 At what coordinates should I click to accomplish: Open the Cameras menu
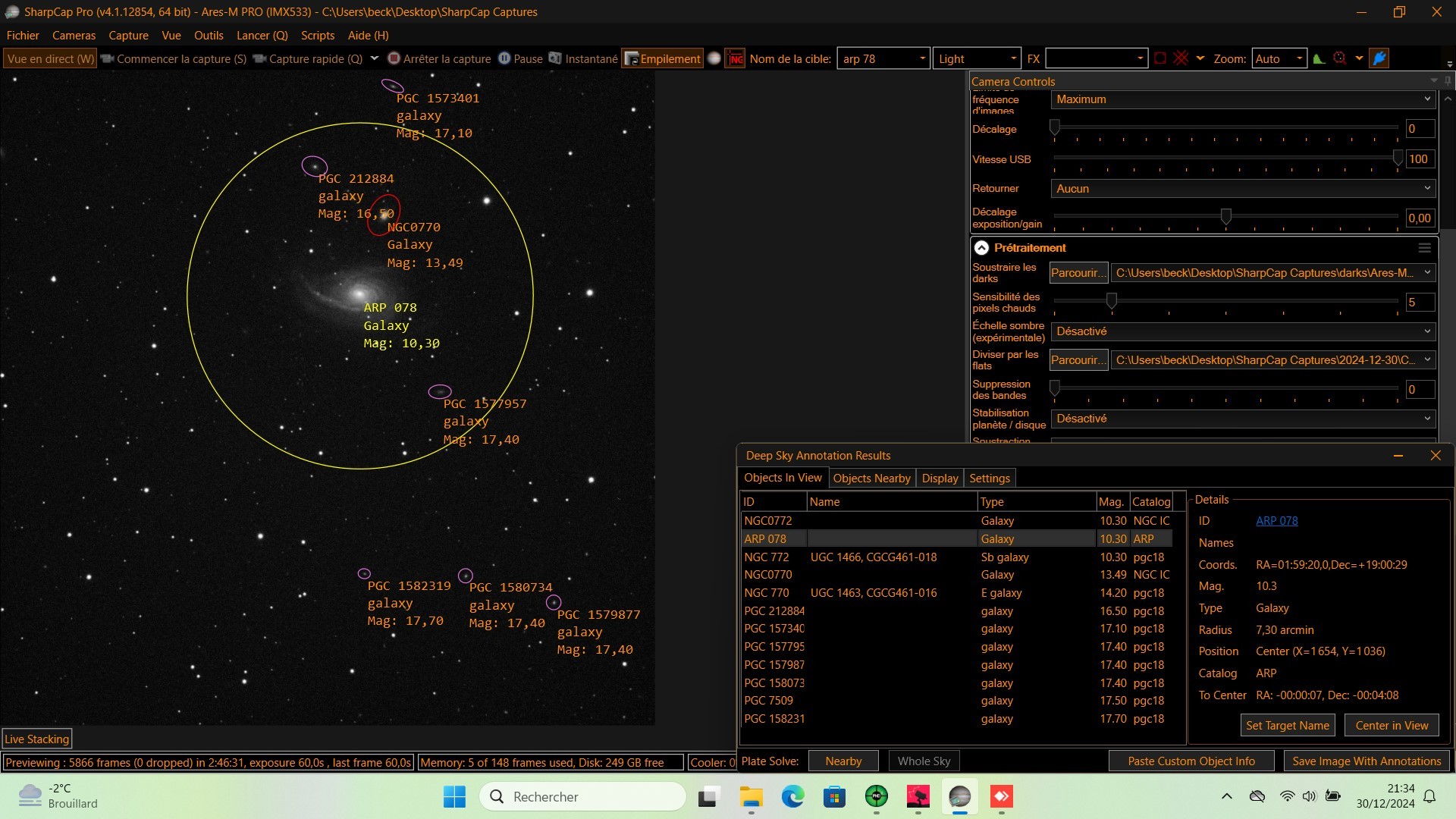coord(74,35)
